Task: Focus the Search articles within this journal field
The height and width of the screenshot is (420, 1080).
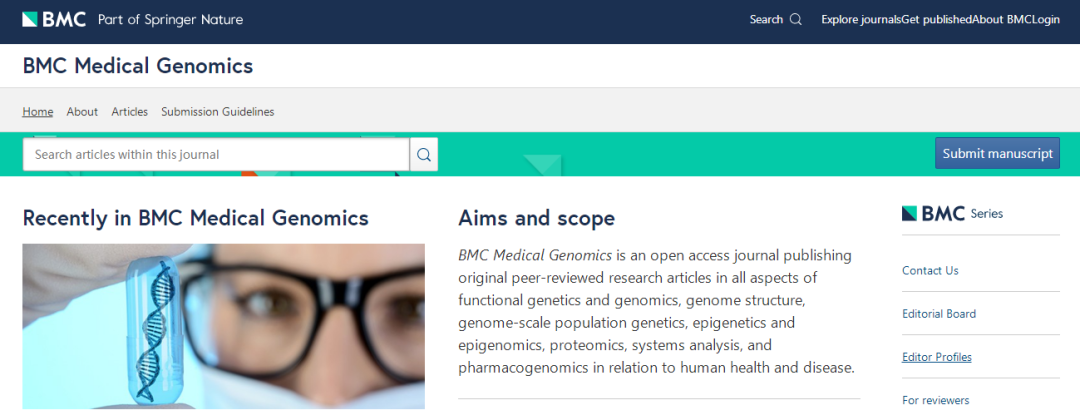Action: tap(216, 154)
